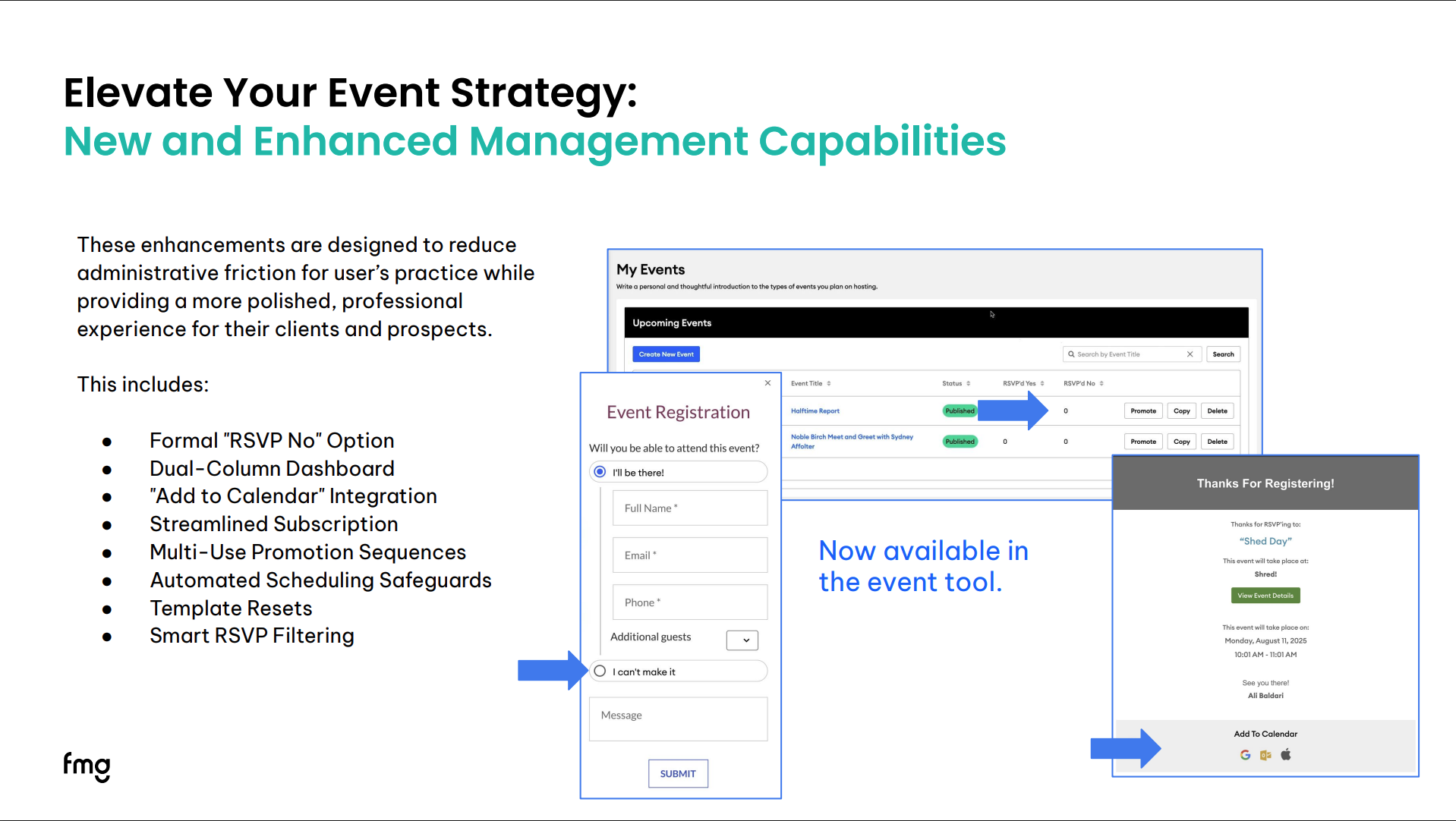The height and width of the screenshot is (821, 1456).
Task: Click the Upcoming Events header bar
Action: click(936, 322)
